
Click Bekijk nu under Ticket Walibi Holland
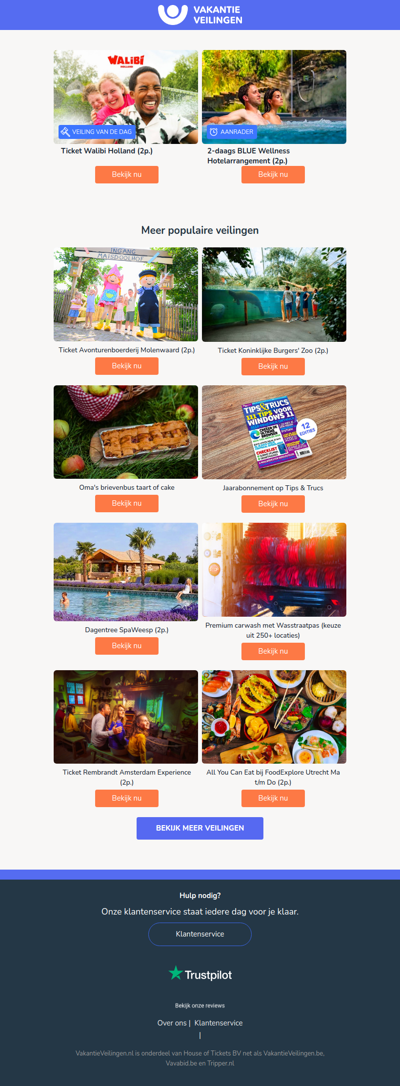[x=127, y=175]
